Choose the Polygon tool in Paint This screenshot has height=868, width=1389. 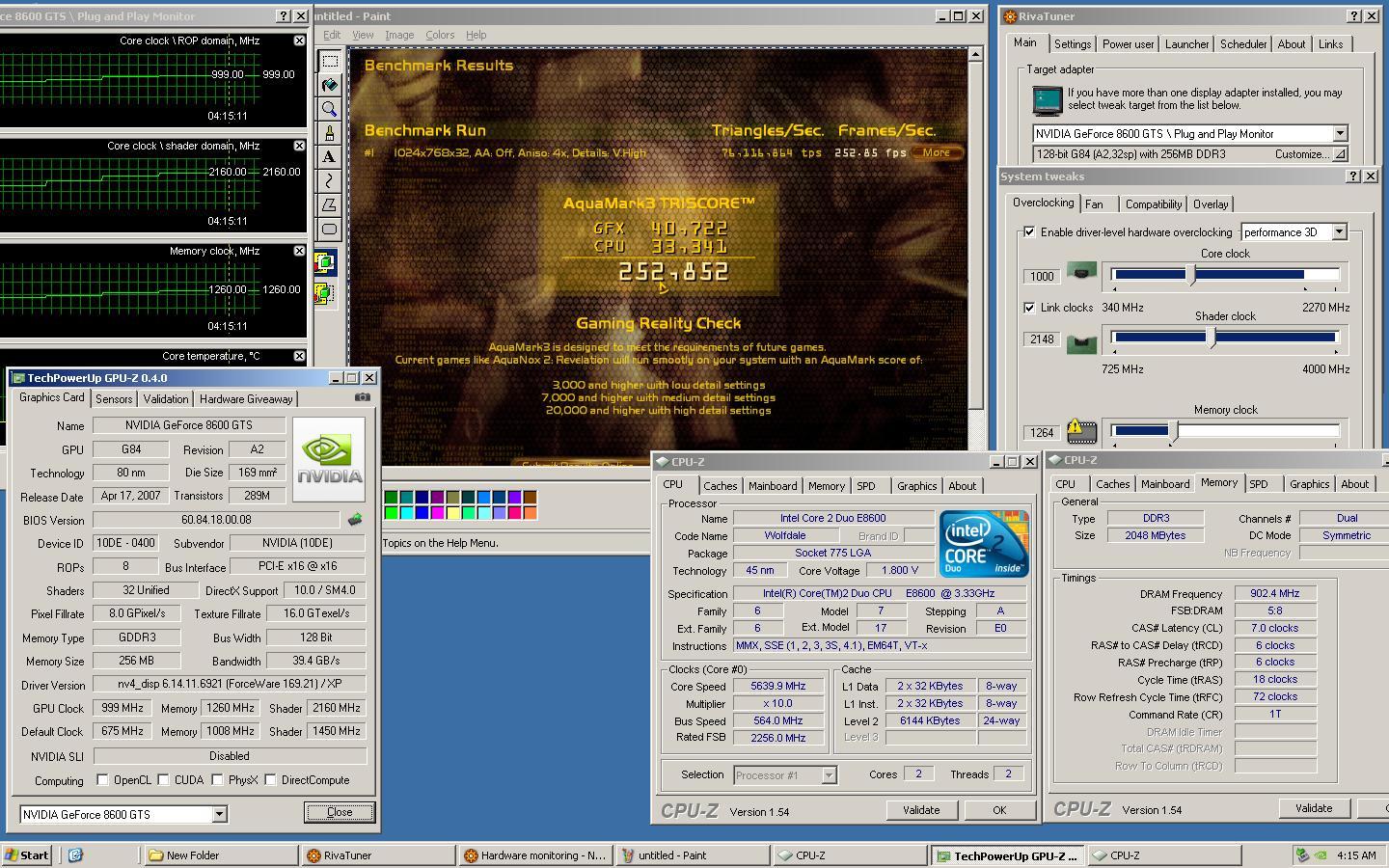click(x=329, y=205)
